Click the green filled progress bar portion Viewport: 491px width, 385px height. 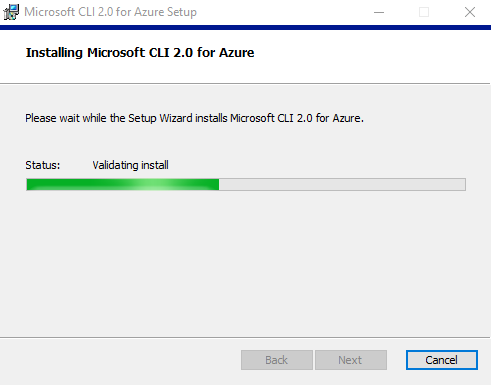pyautogui.click(x=123, y=184)
